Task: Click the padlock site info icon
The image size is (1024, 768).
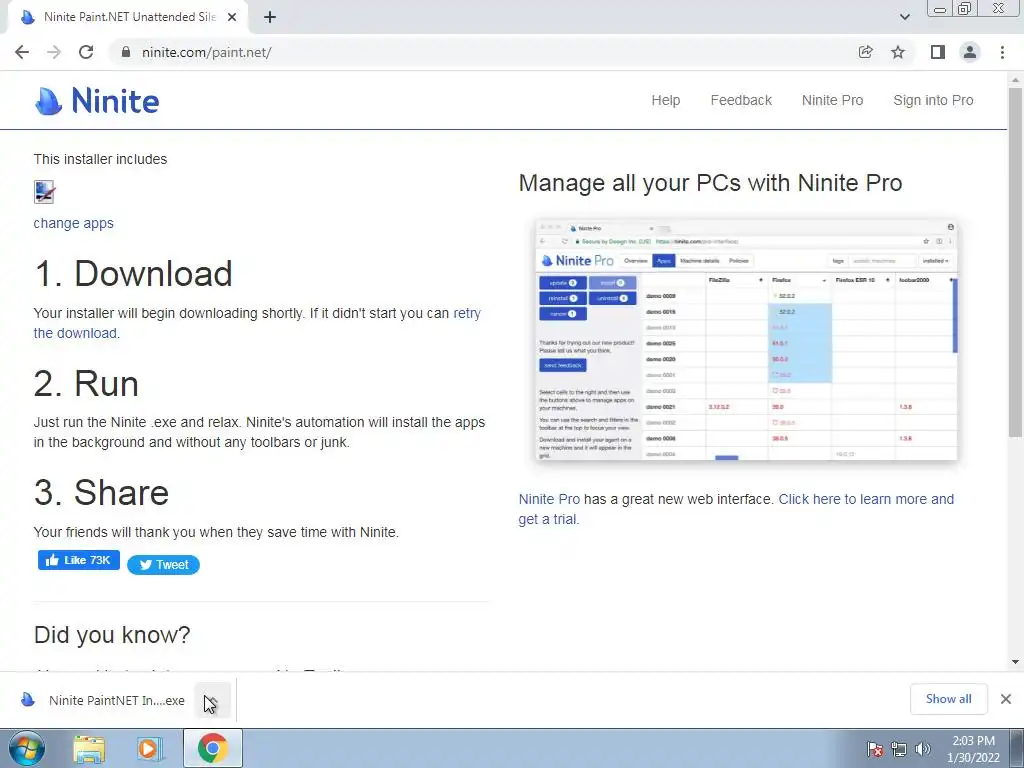Action: 126,52
